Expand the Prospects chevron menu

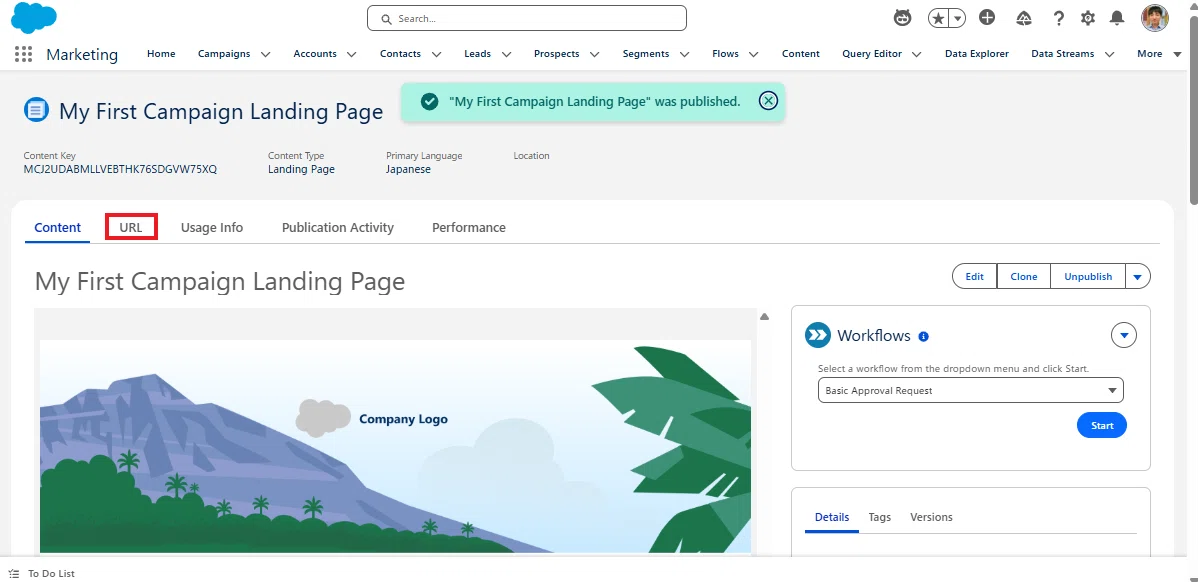point(594,54)
